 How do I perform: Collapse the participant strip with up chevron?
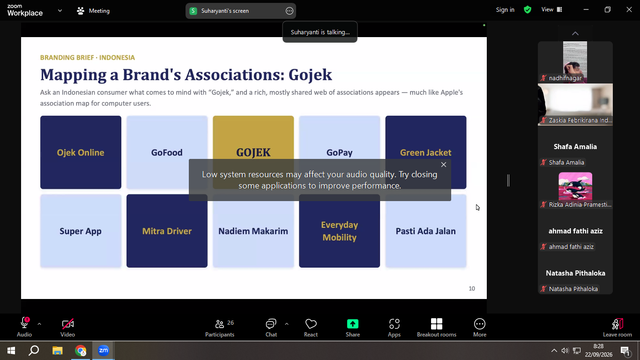point(575,33)
